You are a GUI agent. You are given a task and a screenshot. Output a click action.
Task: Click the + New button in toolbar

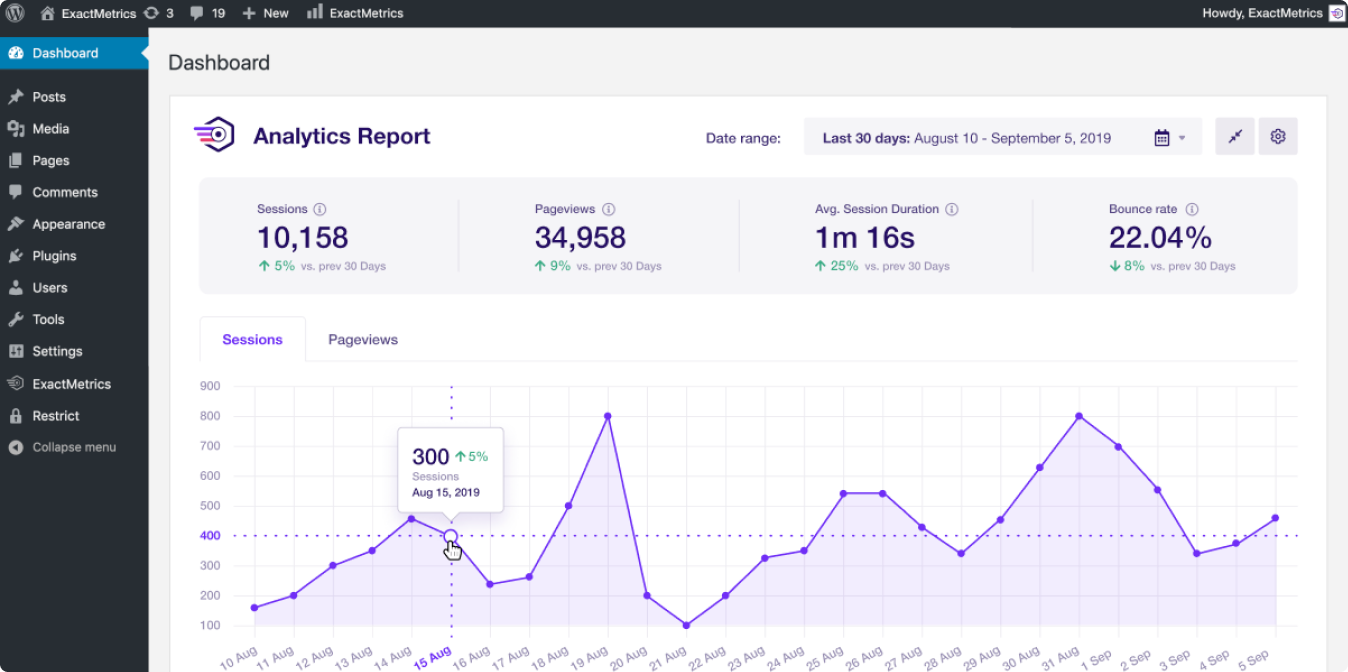(266, 13)
